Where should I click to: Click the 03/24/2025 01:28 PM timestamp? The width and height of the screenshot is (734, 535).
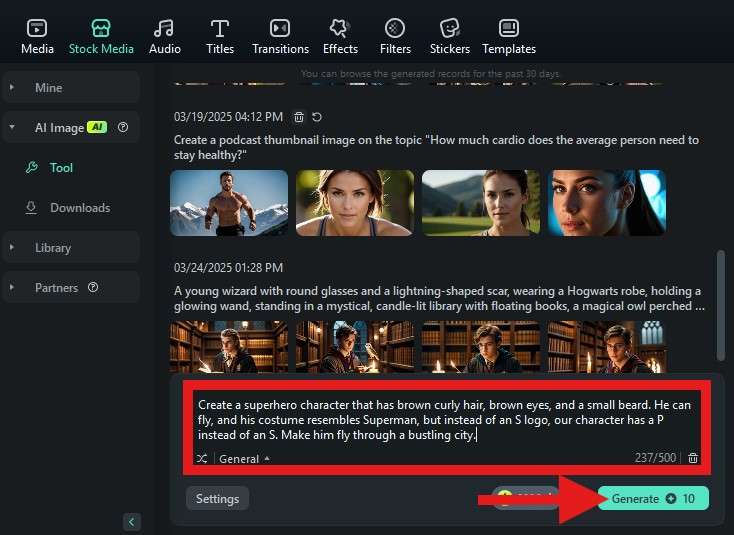coord(228,268)
